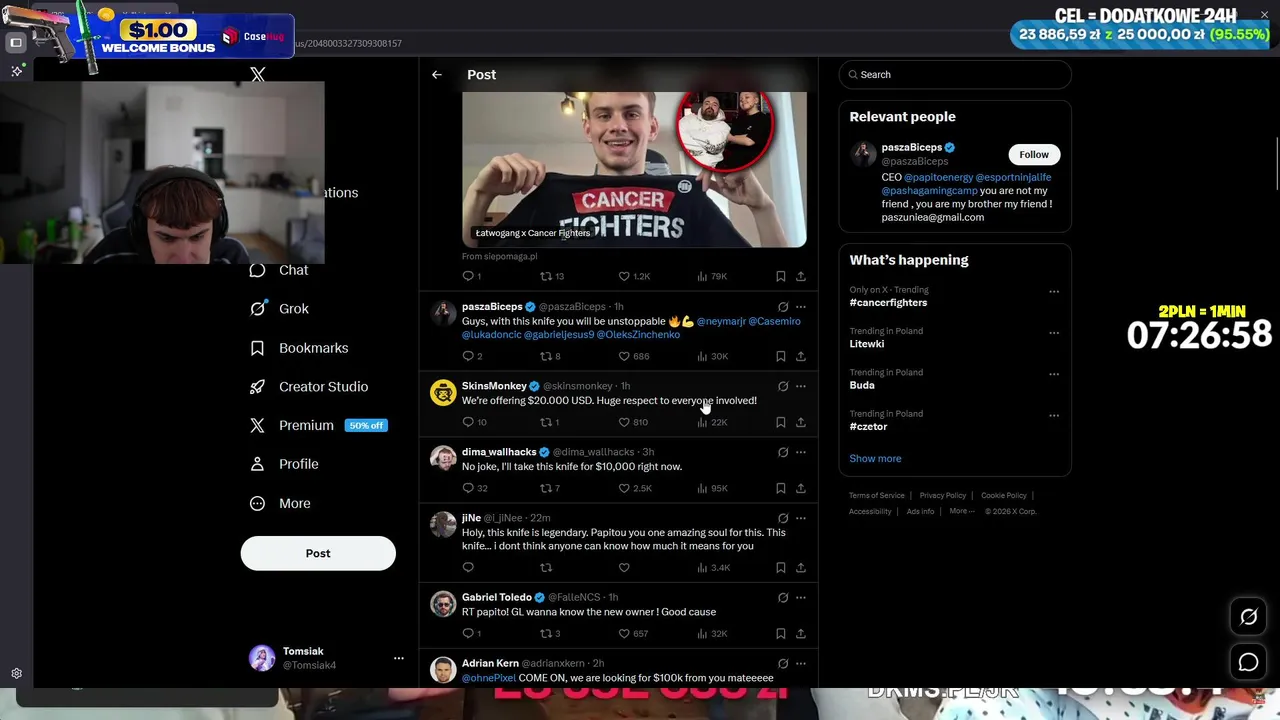
Task: Open the CaseHug welcome bonus banner
Action: 150,37
